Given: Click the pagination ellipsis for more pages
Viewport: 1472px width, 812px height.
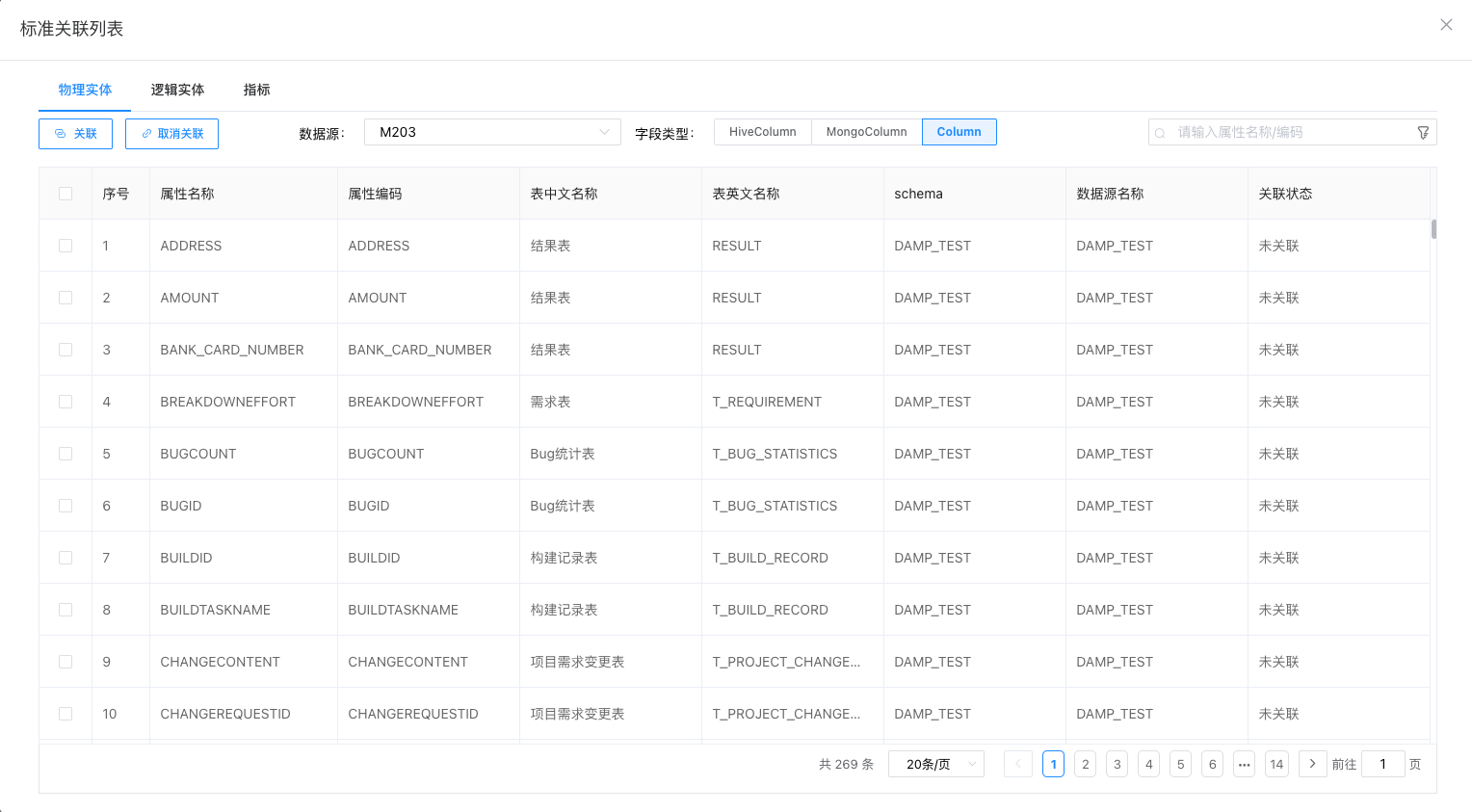Looking at the screenshot, I should click(1245, 765).
